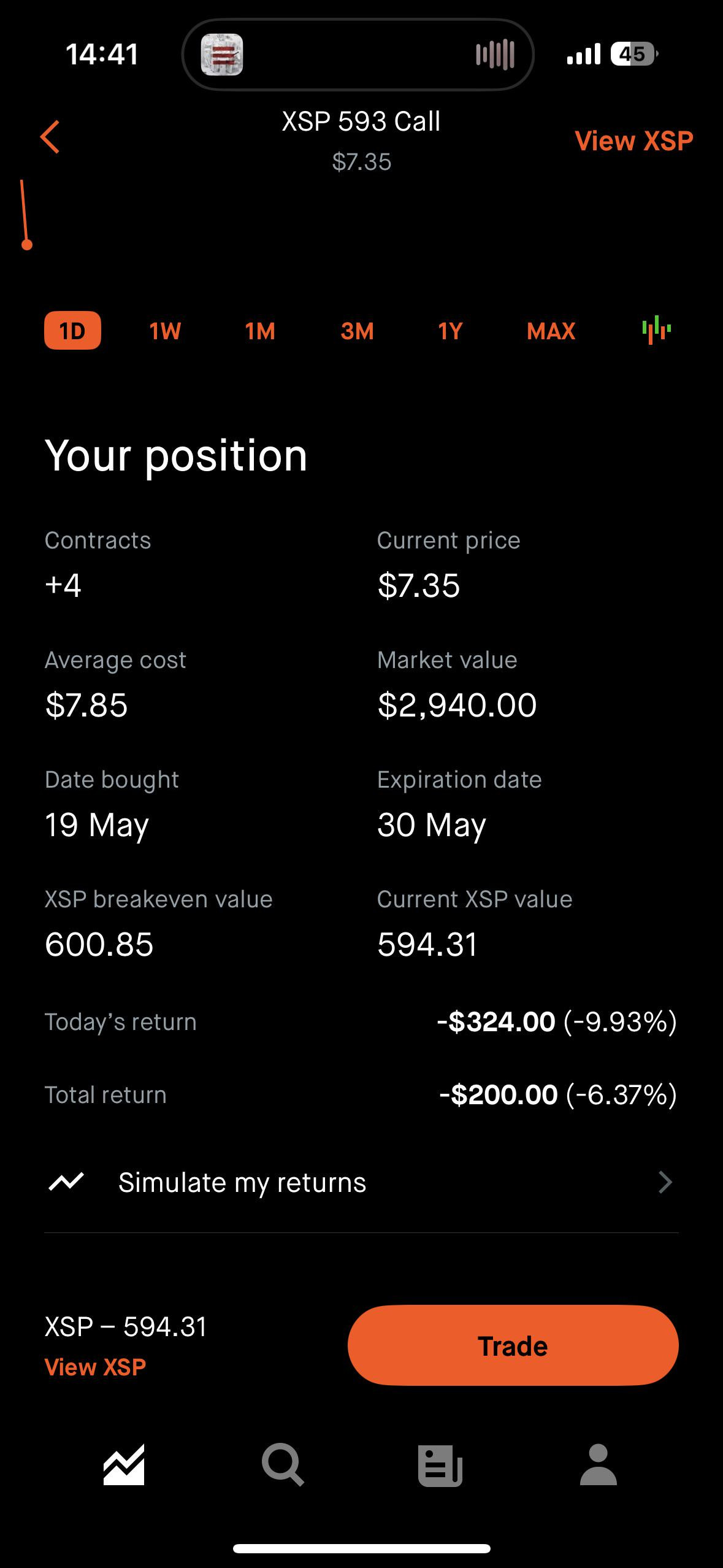The height and width of the screenshot is (1568, 723).
Task: Tap View XSP link at top right
Action: (x=633, y=141)
